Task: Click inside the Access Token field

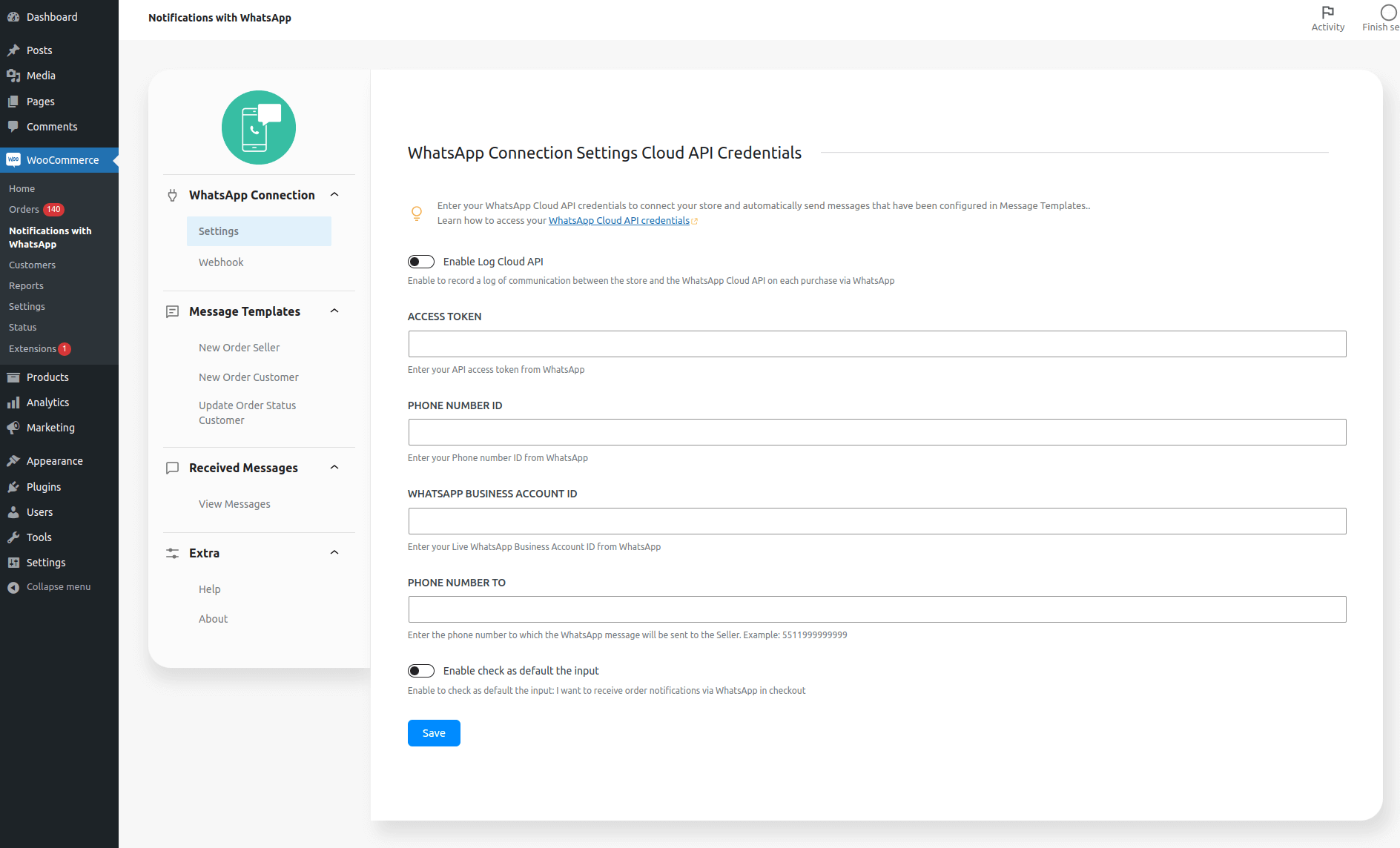Action: point(876,344)
